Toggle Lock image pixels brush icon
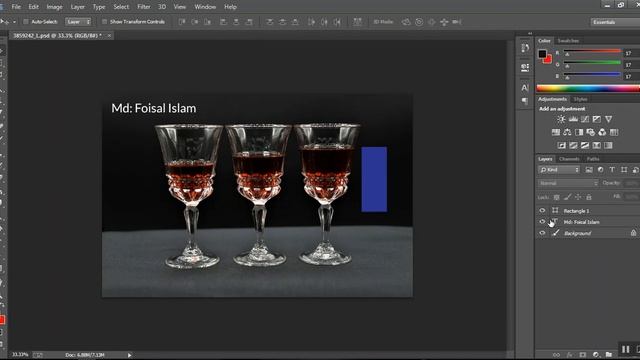640x360 pixels. tap(567, 197)
